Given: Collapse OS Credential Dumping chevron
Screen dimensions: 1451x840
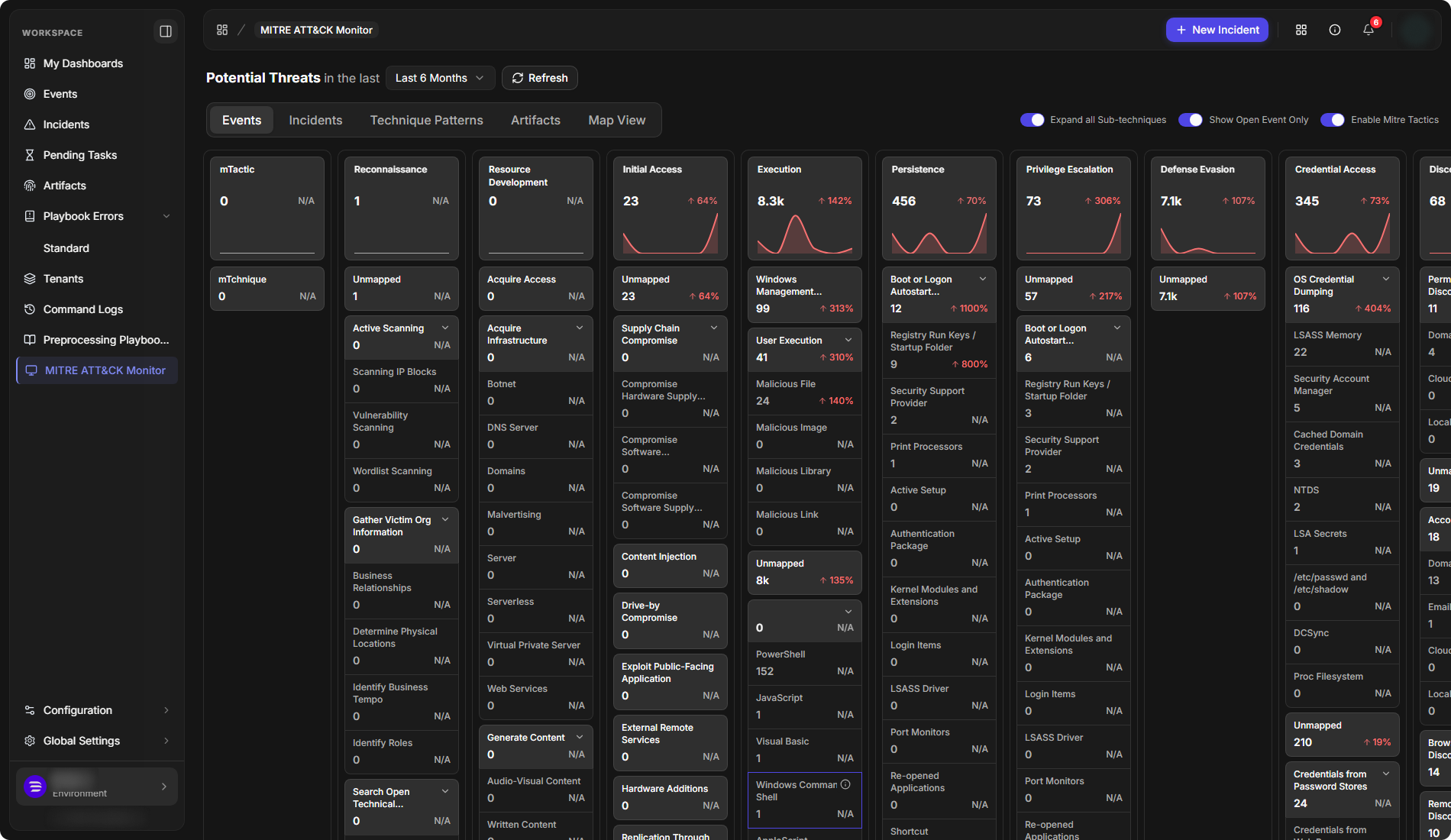Looking at the screenshot, I should tap(1386, 279).
